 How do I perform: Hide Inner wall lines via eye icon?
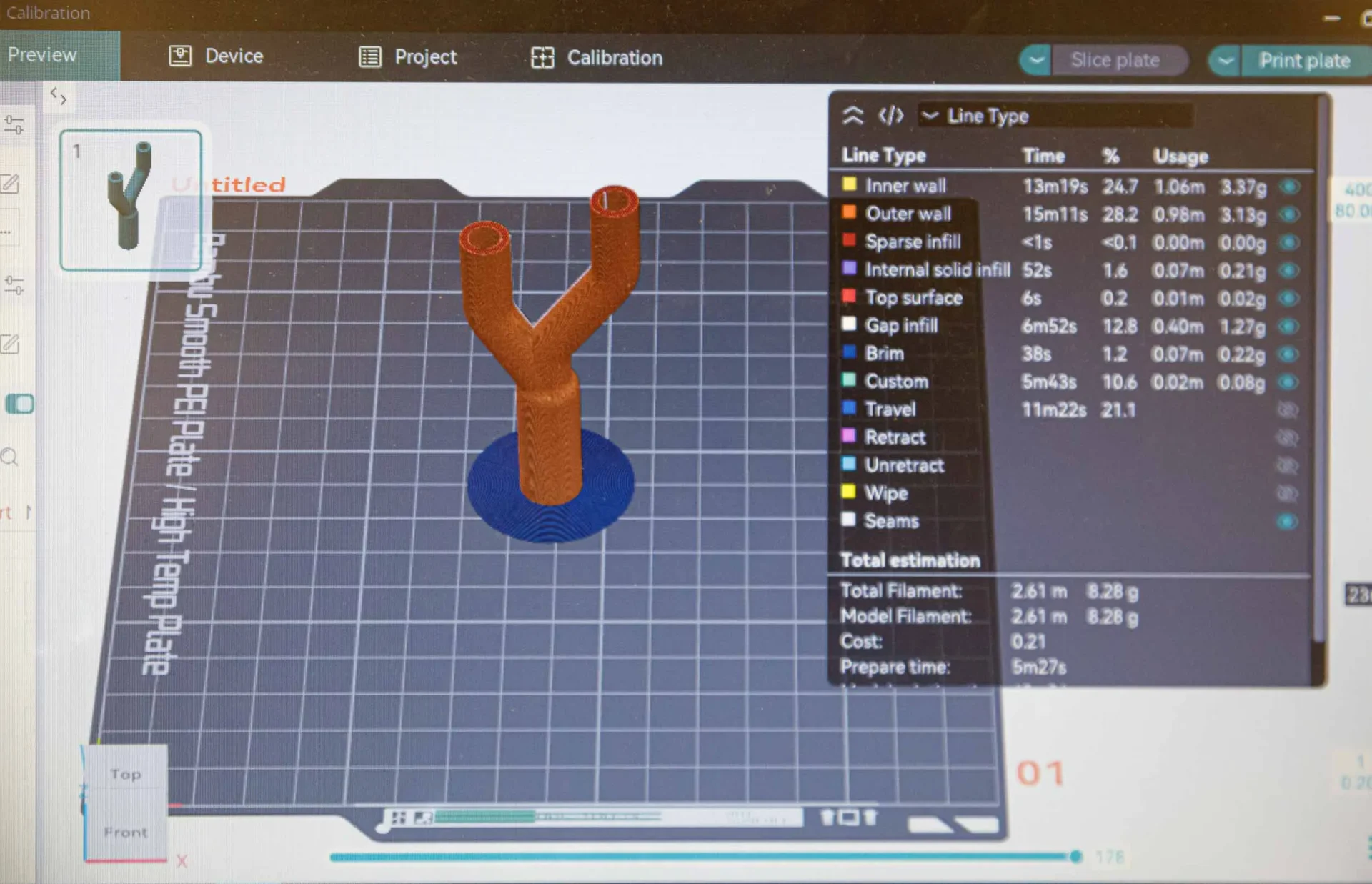point(1289,187)
